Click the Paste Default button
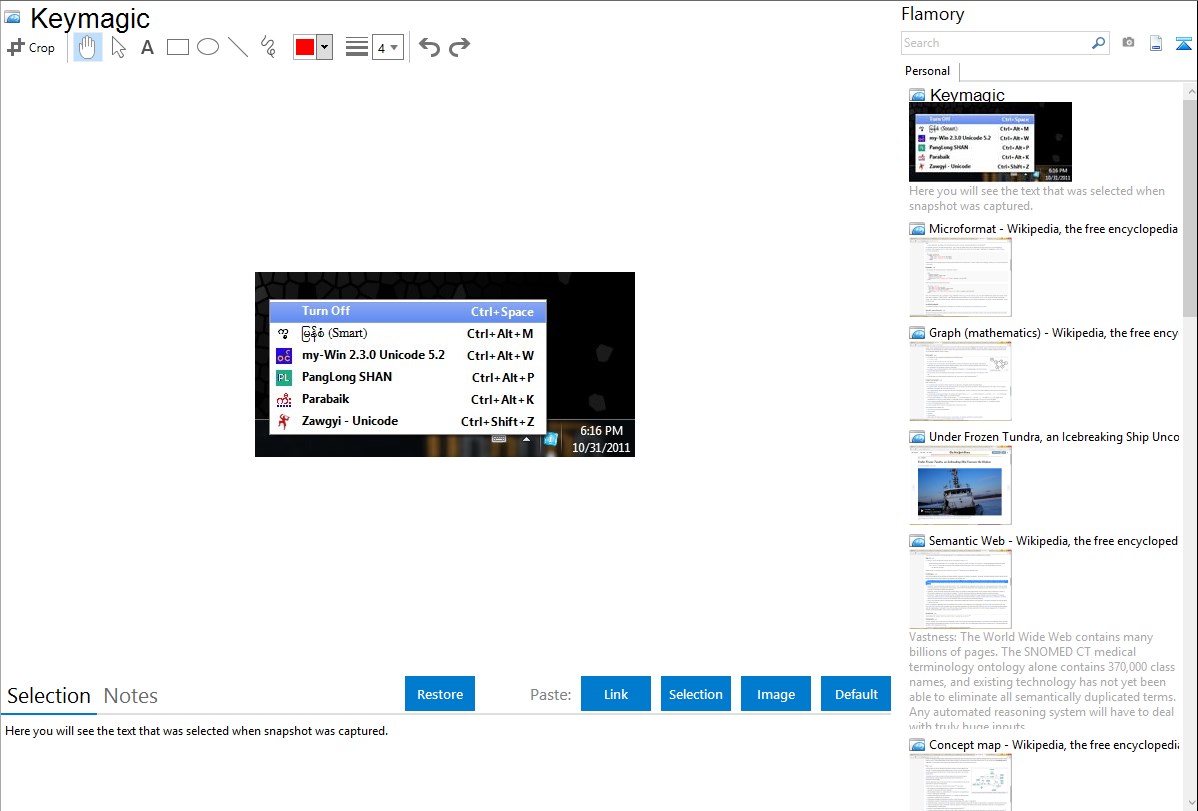The height and width of the screenshot is (811, 1198). coord(856,693)
